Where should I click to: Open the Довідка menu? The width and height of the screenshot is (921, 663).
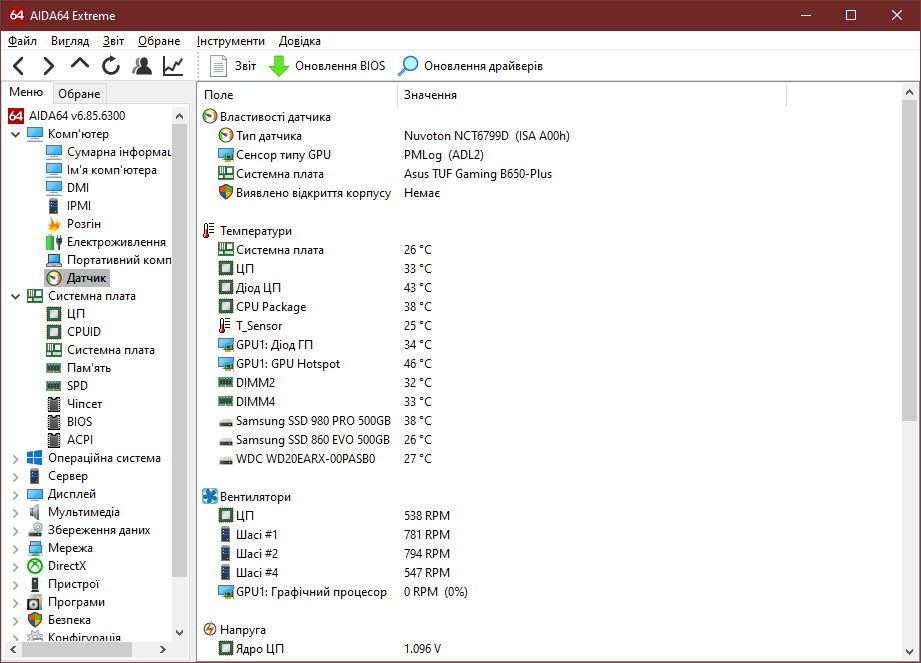pos(300,41)
